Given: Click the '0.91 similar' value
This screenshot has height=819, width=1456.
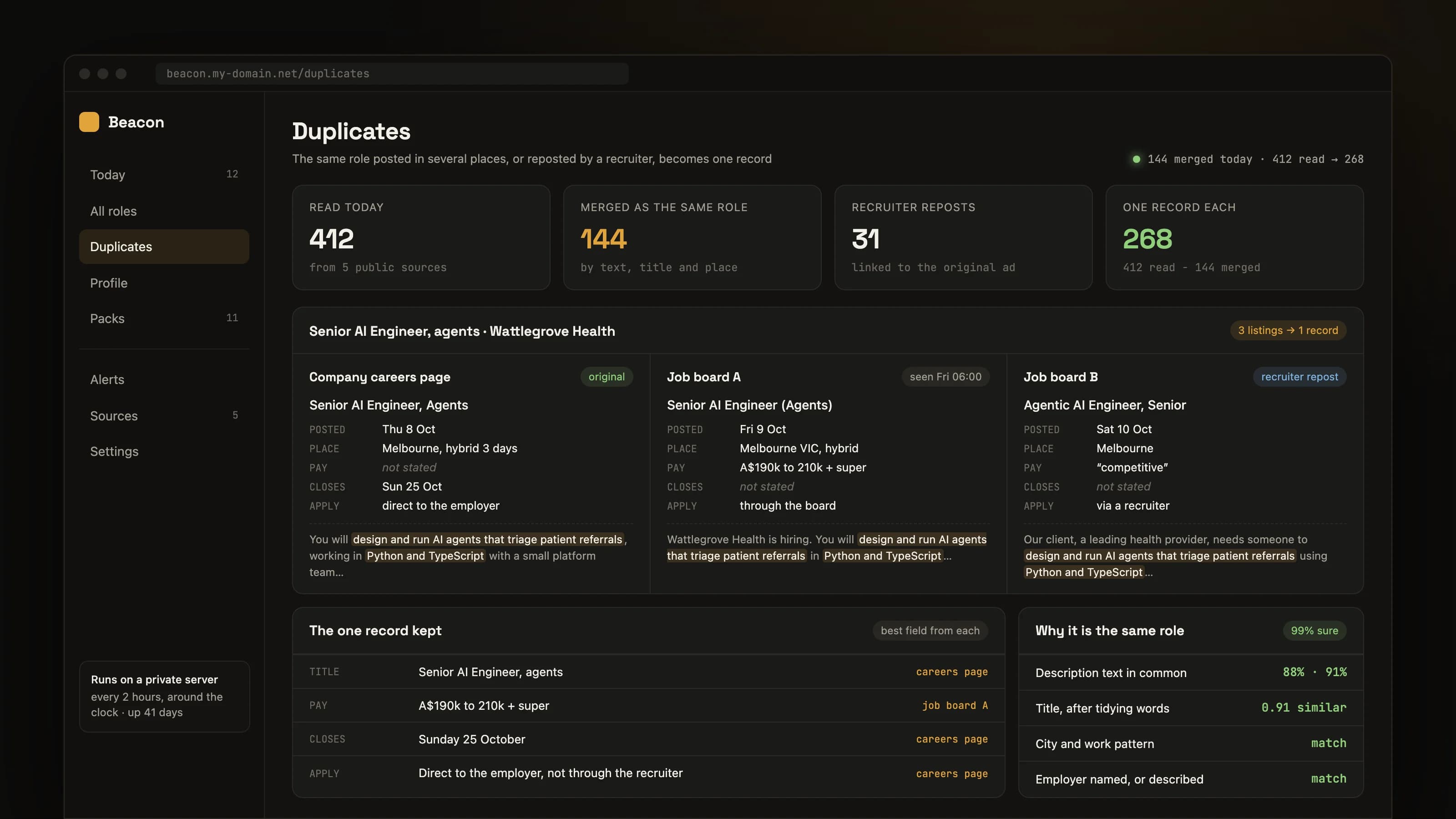Looking at the screenshot, I should (x=1304, y=708).
